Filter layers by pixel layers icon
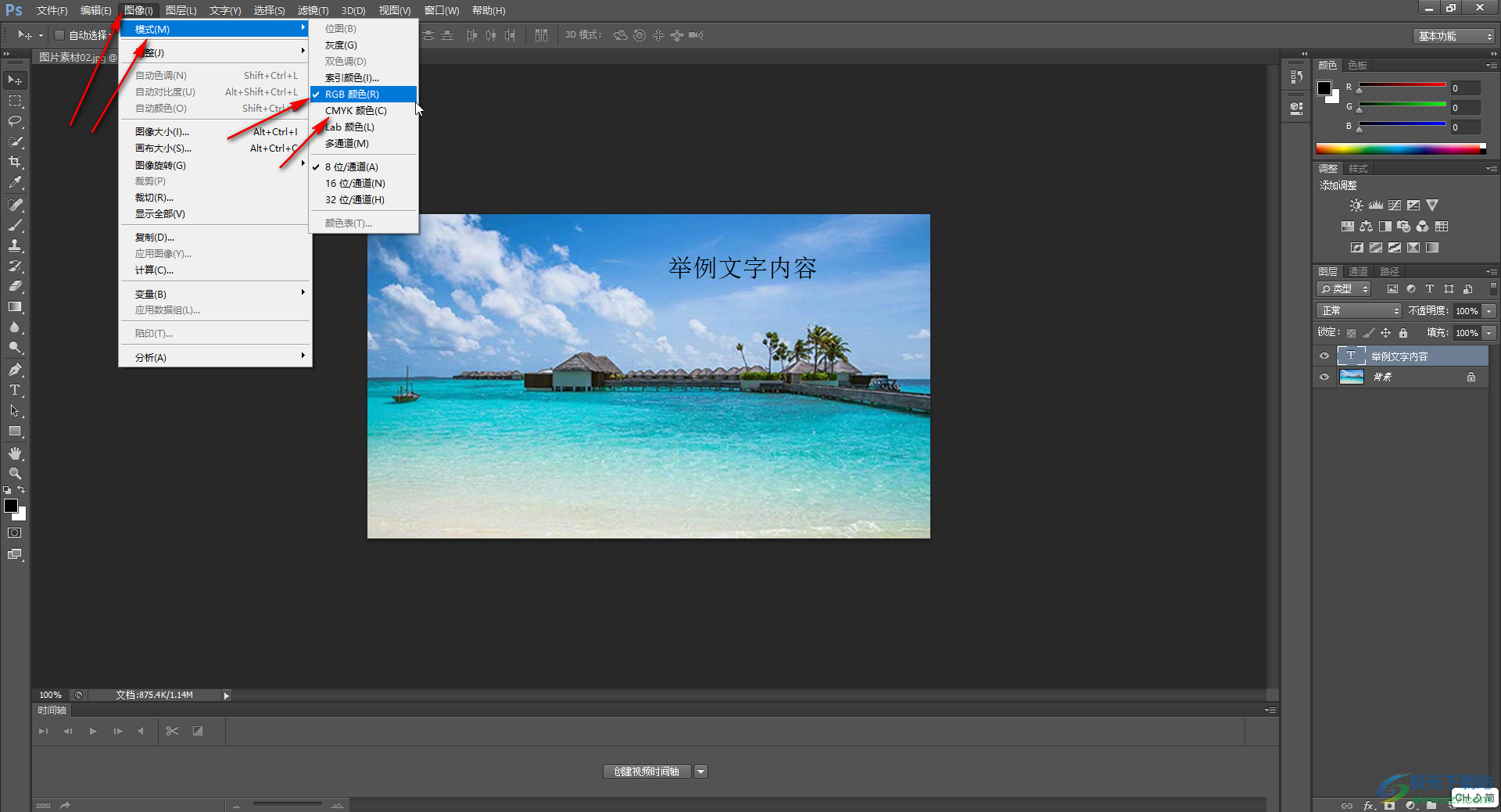The height and width of the screenshot is (812, 1501). (x=1392, y=288)
